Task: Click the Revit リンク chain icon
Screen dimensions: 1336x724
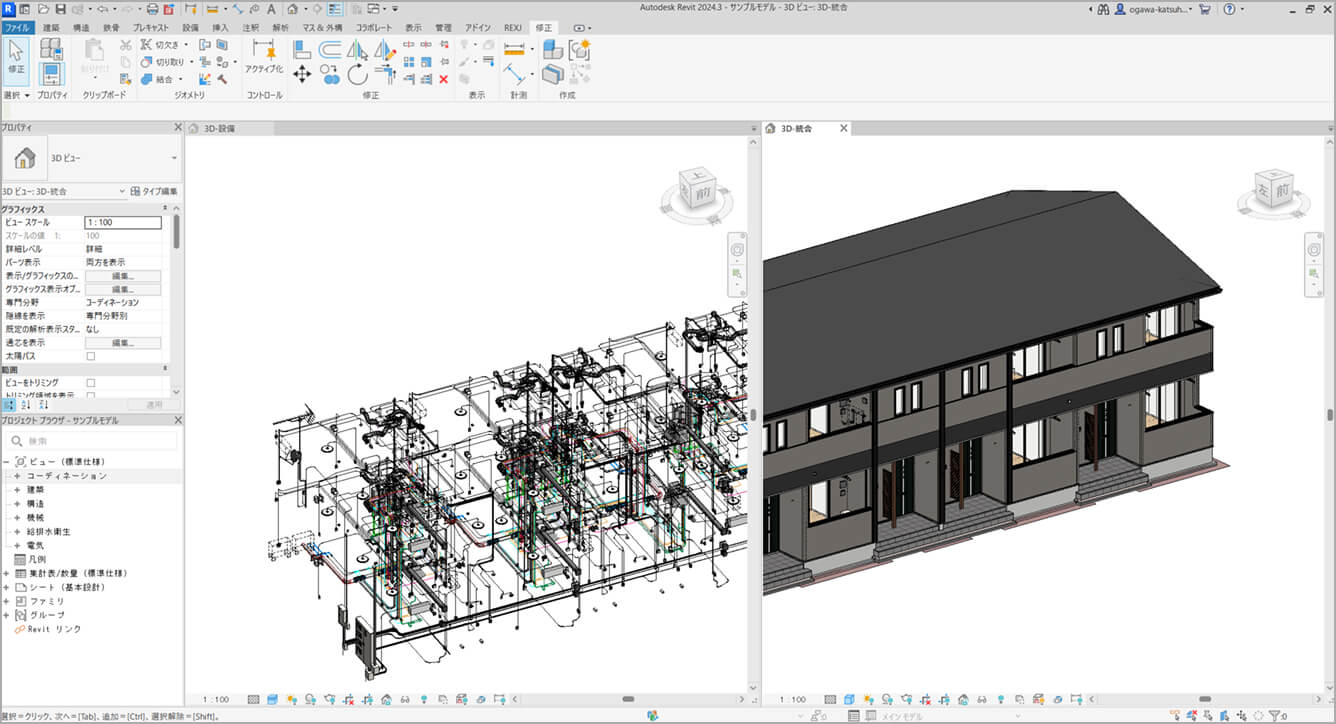Action: pyautogui.click(x=19, y=629)
